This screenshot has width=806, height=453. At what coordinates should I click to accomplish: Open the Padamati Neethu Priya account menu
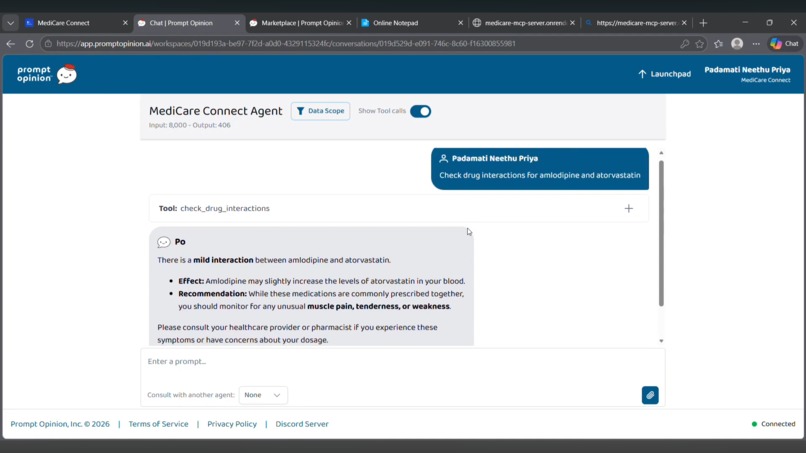(747, 74)
